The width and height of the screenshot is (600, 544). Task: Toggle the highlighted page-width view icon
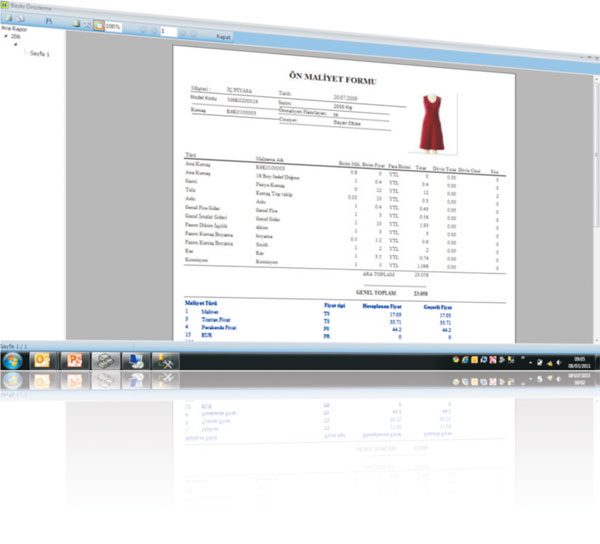click(x=99, y=26)
